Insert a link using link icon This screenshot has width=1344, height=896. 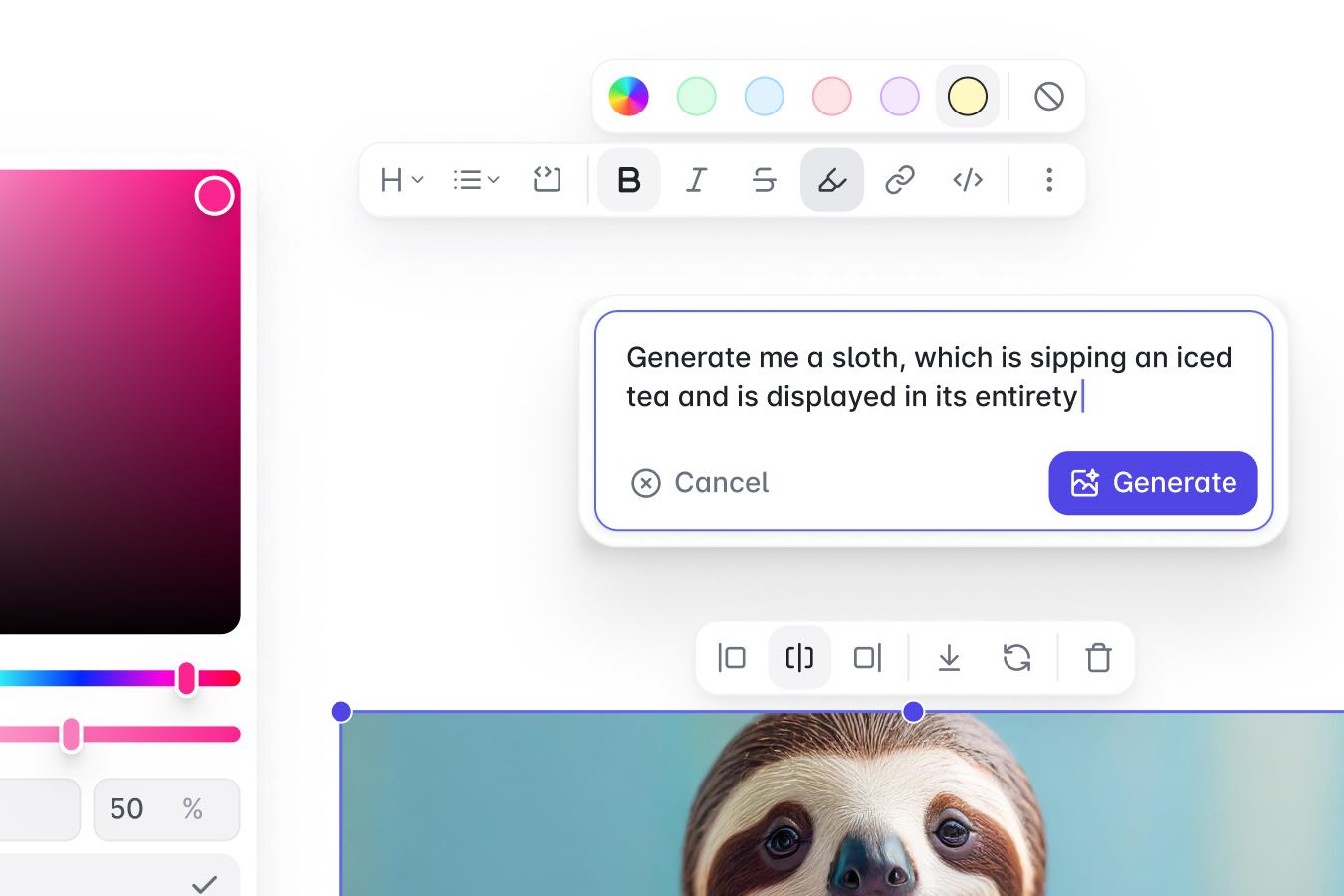(899, 180)
